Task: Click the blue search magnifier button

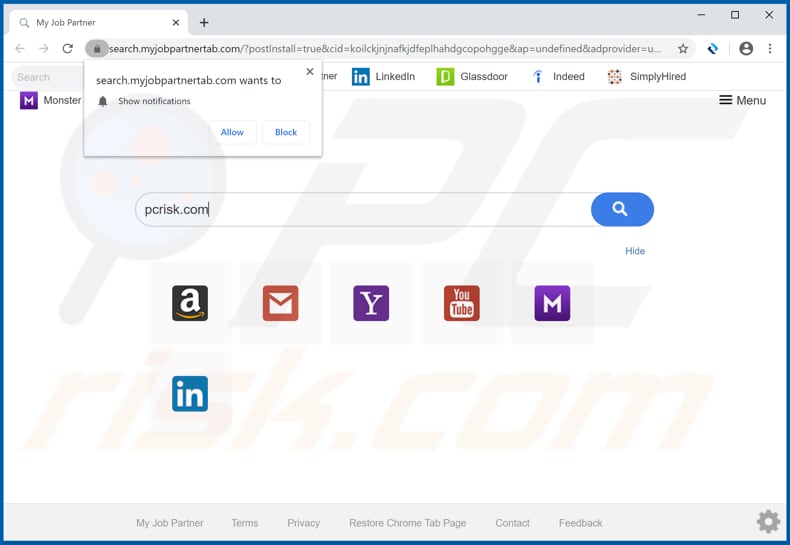Action: (x=622, y=210)
